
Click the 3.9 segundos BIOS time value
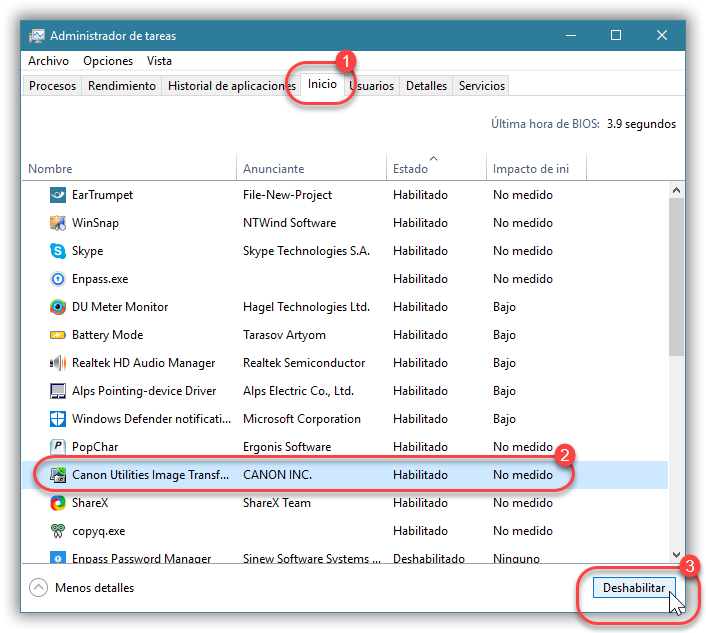641,124
